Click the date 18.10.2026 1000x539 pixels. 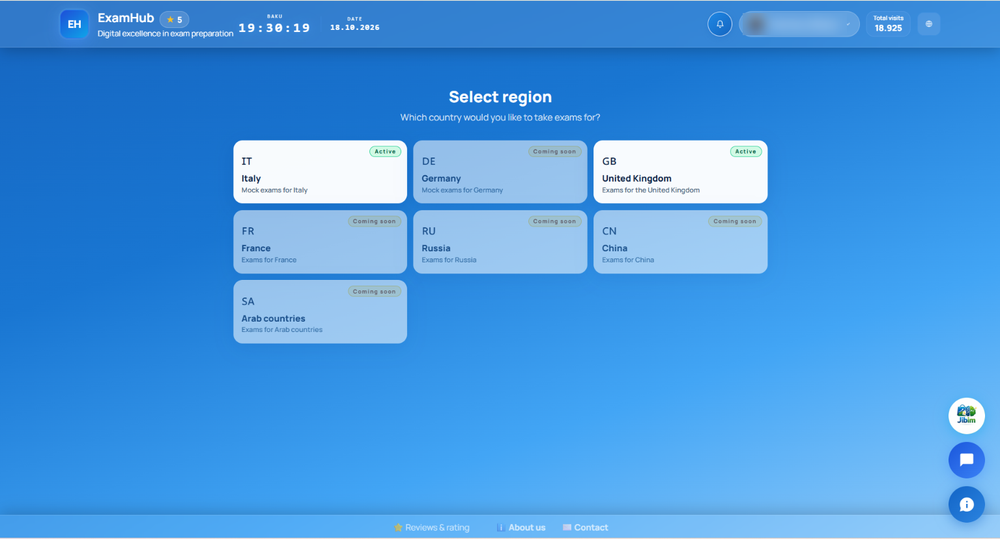[355, 27]
